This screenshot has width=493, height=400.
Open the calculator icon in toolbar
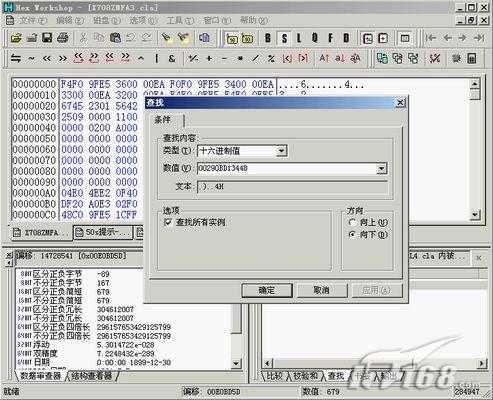(472, 59)
